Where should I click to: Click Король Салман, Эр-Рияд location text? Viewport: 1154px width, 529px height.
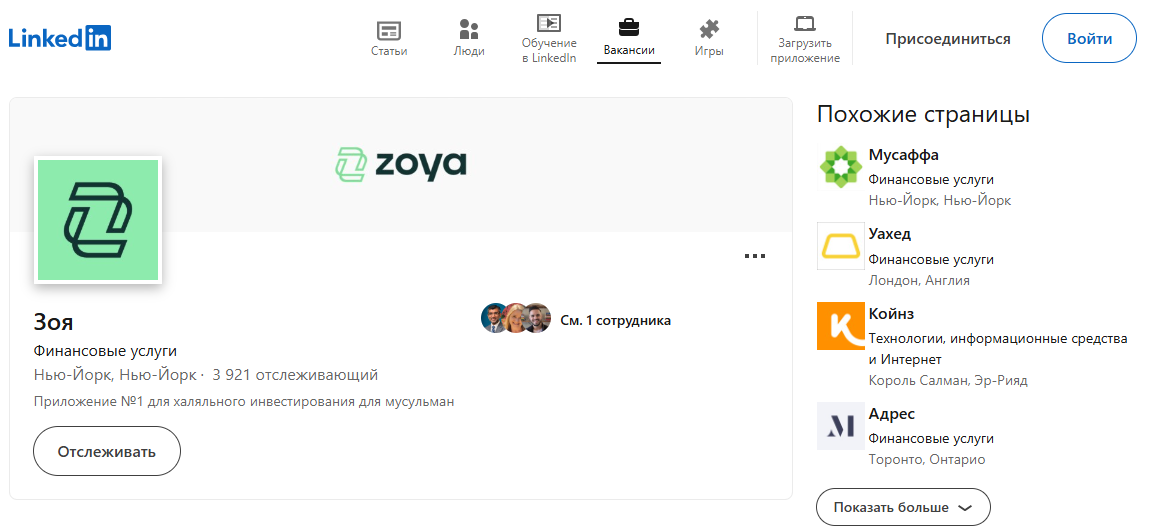coord(948,380)
